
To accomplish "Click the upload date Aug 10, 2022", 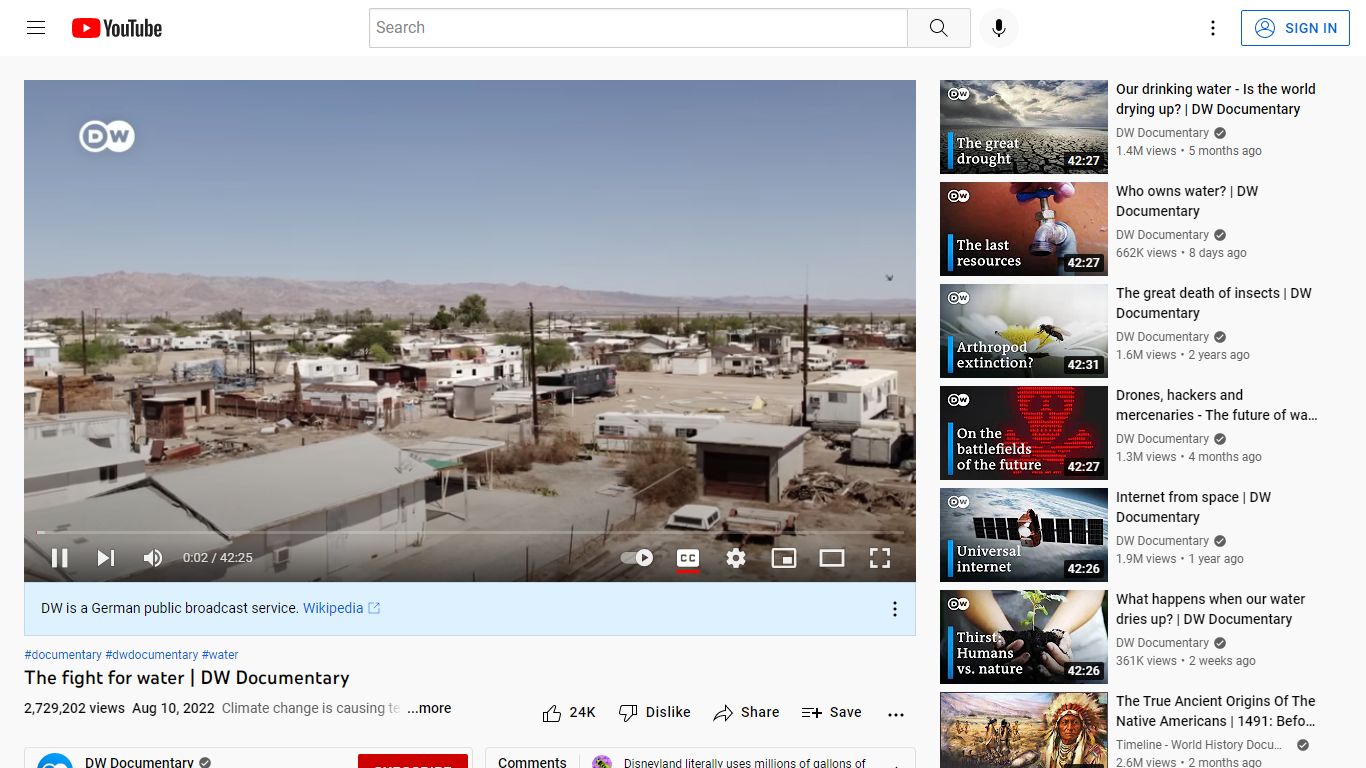I will [x=173, y=708].
